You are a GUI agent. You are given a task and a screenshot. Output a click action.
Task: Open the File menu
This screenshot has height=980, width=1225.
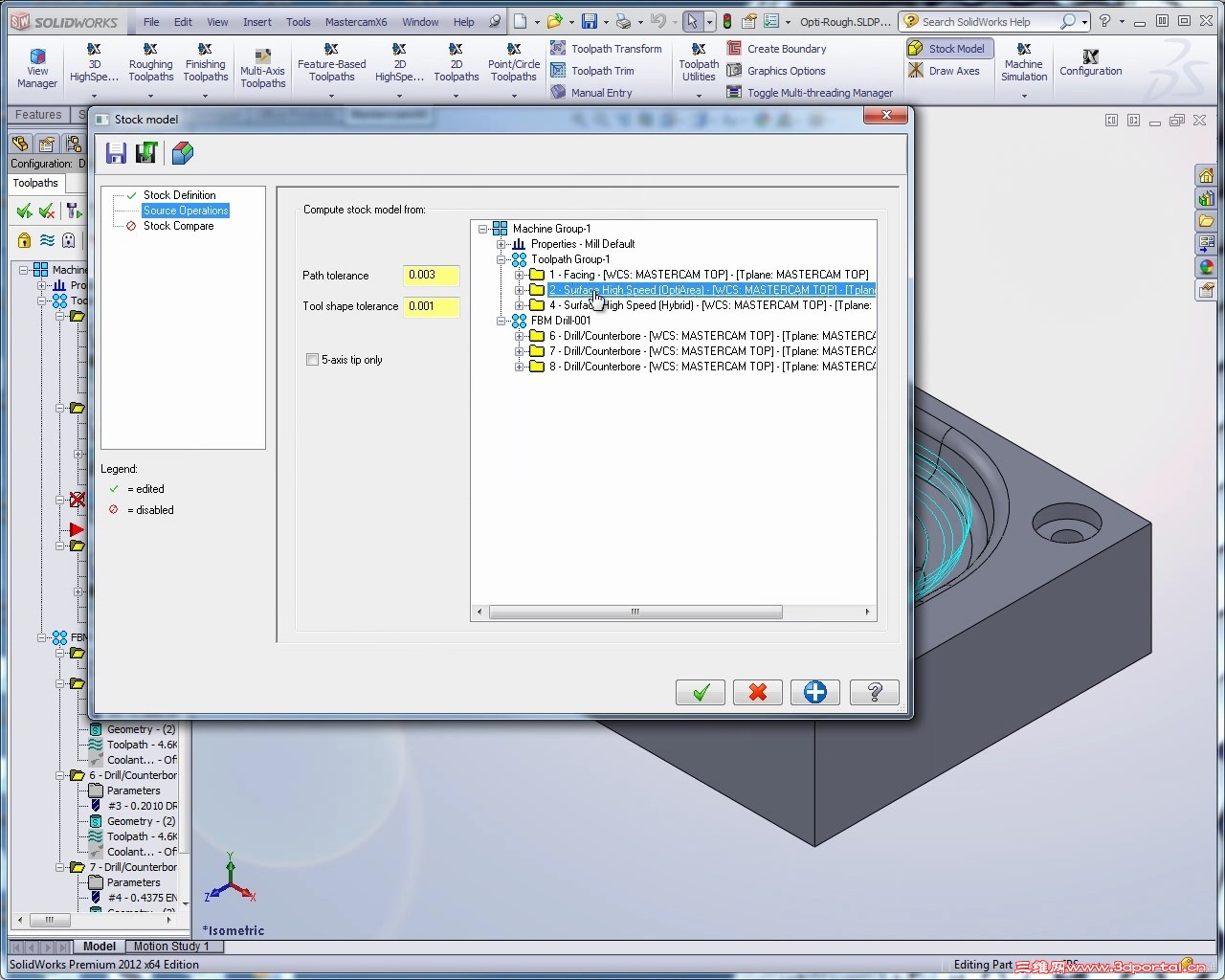tap(151, 22)
